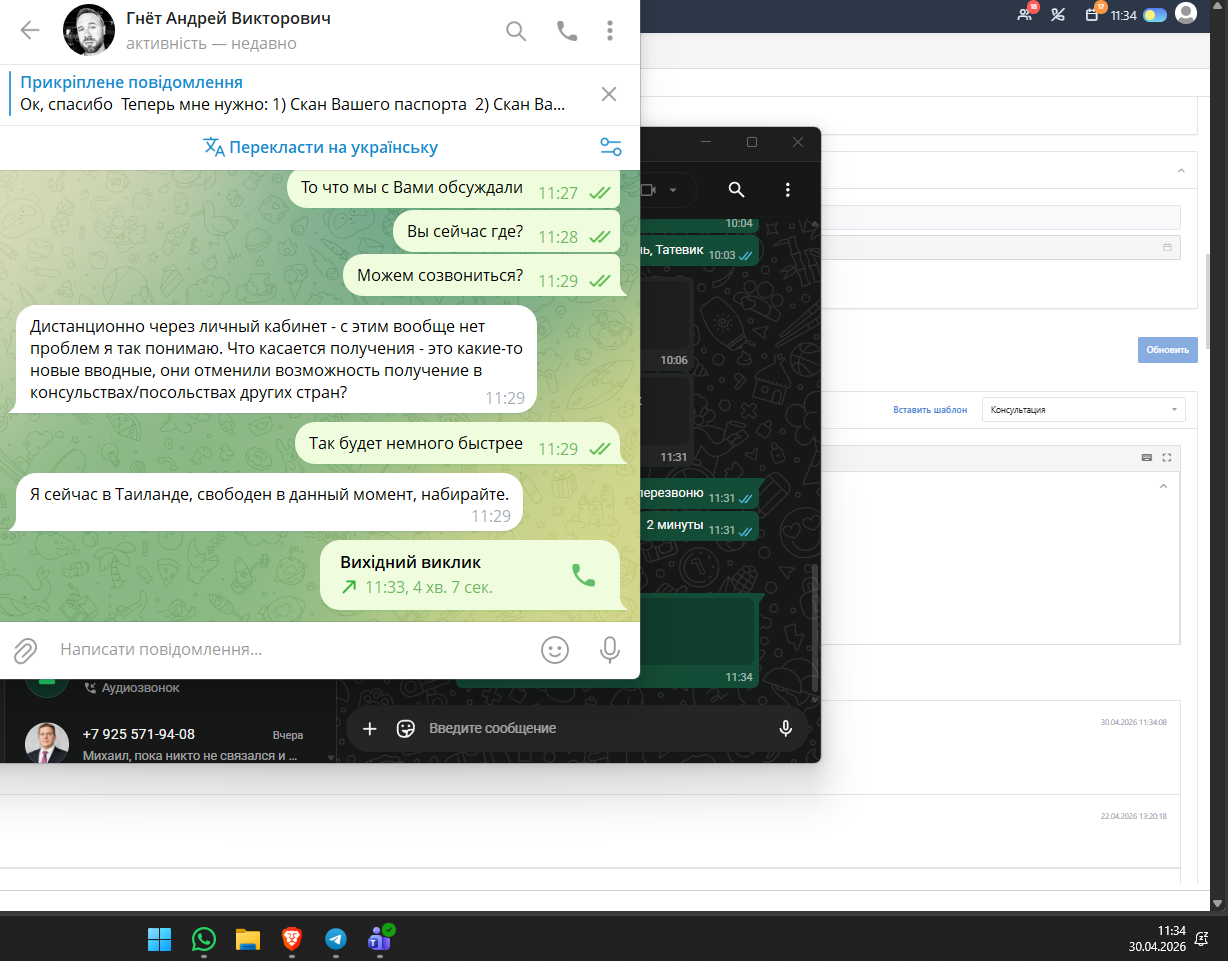Click WhatsApp microphone voice message icon
This screenshot has height=961, width=1228.
point(786,728)
